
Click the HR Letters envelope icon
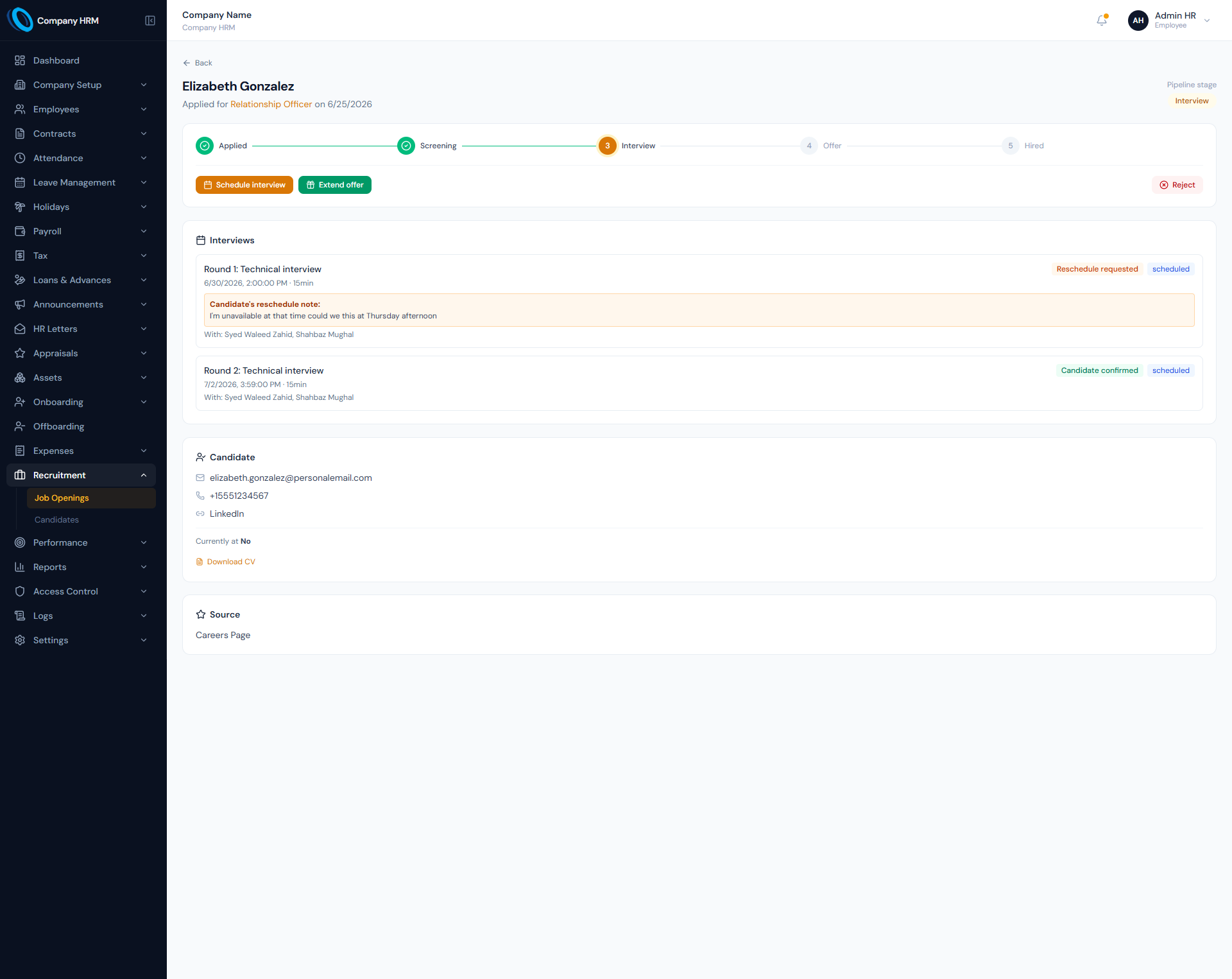[20, 329]
